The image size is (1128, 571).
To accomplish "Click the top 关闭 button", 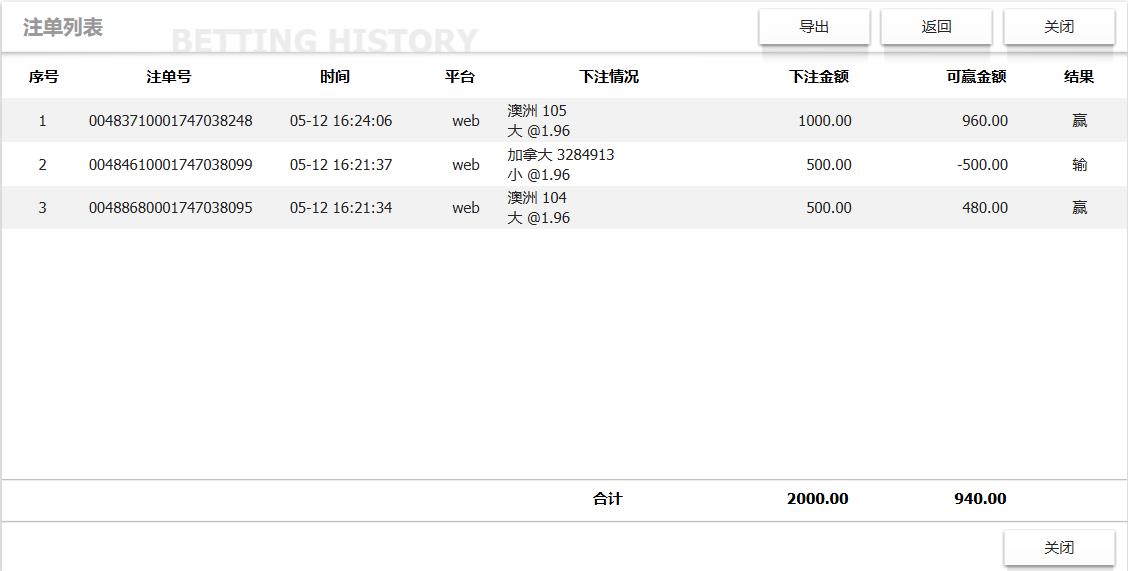I will coord(1058,27).
